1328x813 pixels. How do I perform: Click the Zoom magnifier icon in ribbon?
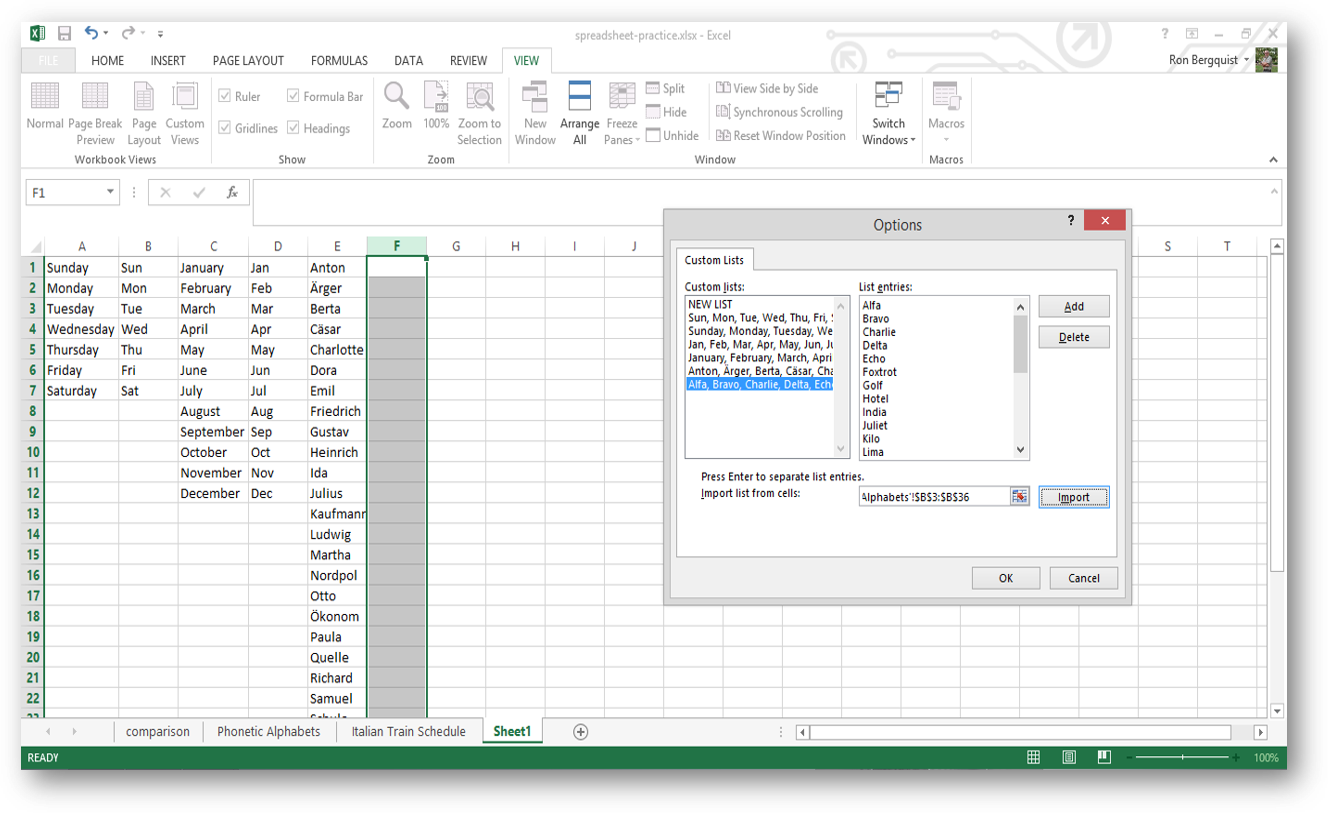[x=397, y=97]
